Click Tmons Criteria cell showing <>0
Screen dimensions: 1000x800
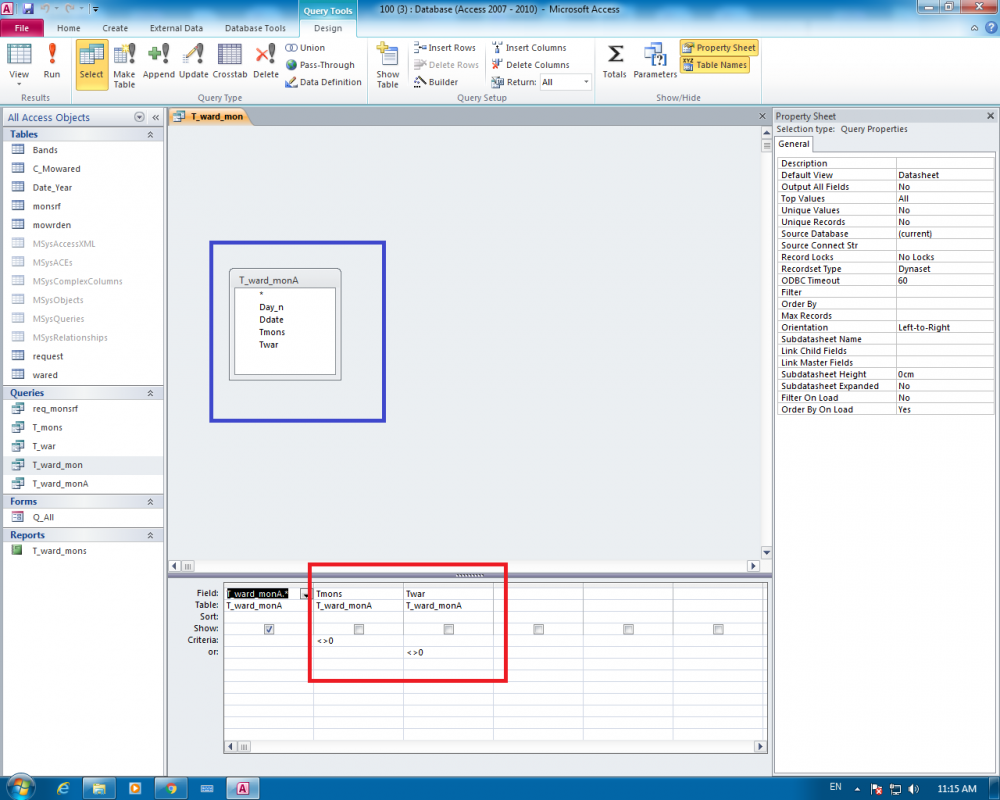click(358, 641)
